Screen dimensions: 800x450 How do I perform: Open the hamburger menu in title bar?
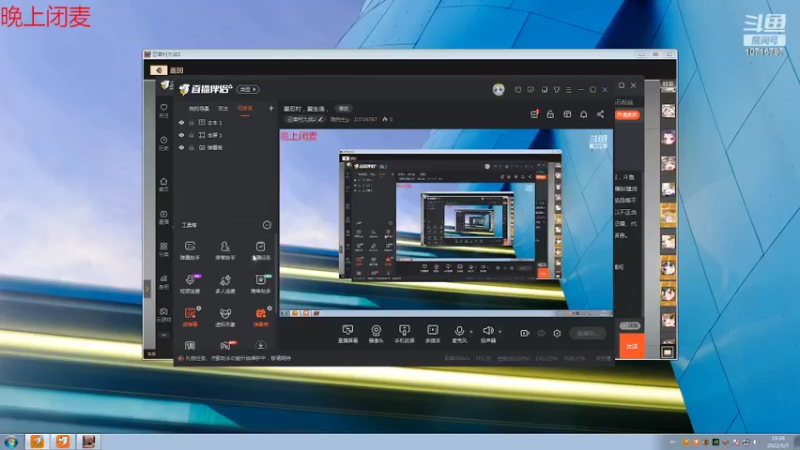[568, 90]
